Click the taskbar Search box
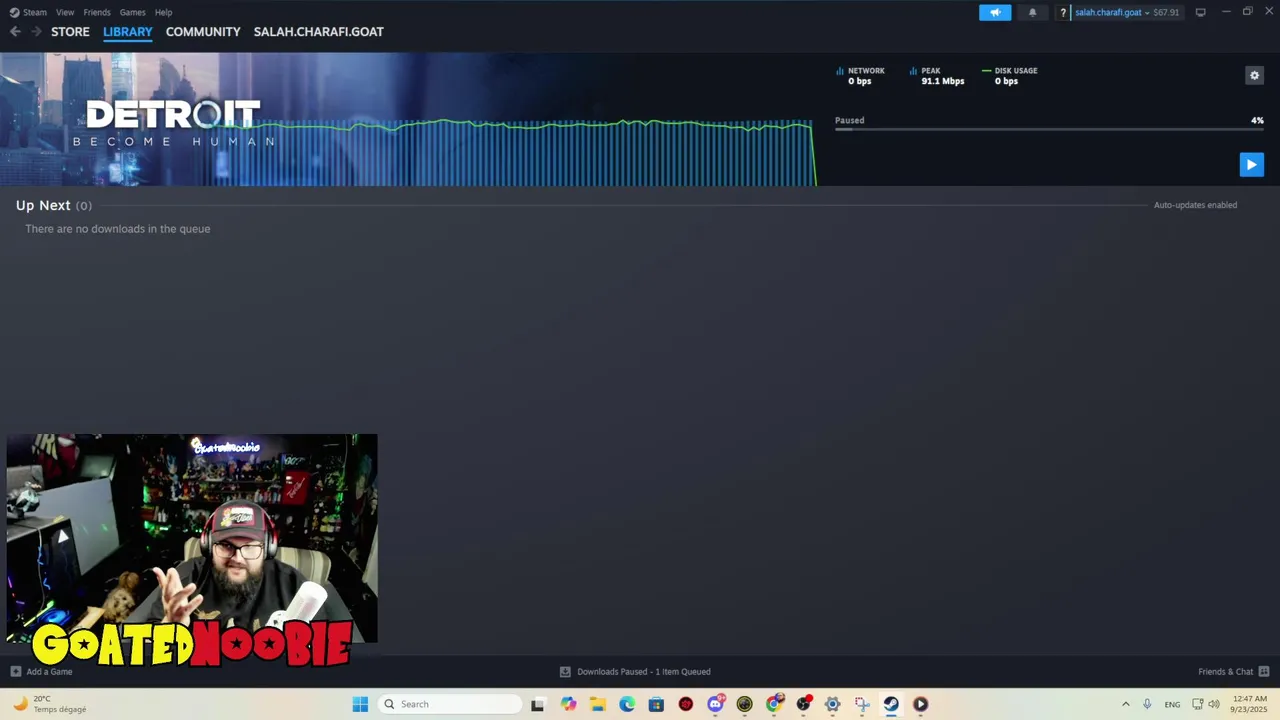1280x720 pixels. pyautogui.click(x=450, y=704)
